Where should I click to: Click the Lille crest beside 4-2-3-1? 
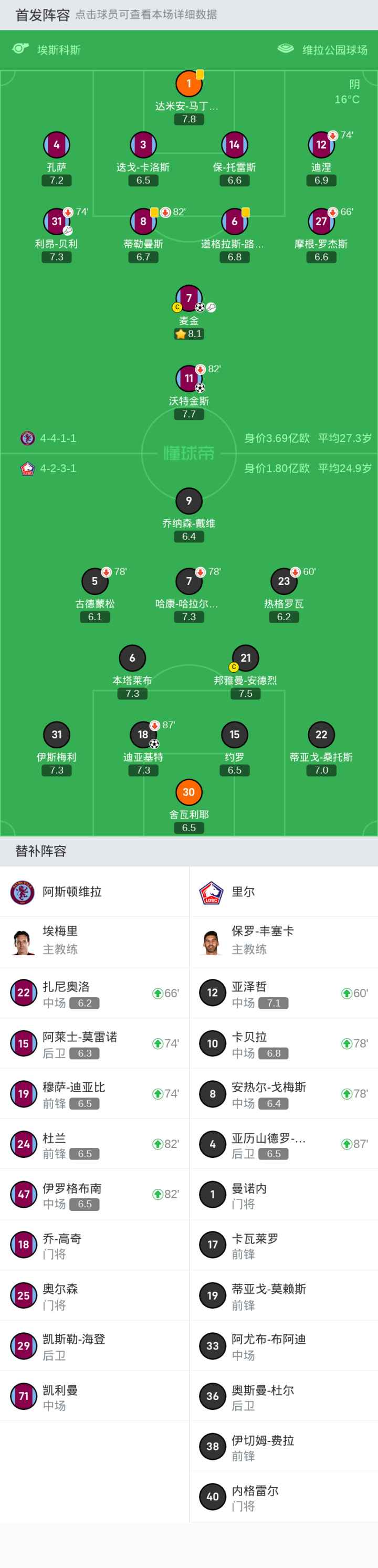[x=27, y=468]
